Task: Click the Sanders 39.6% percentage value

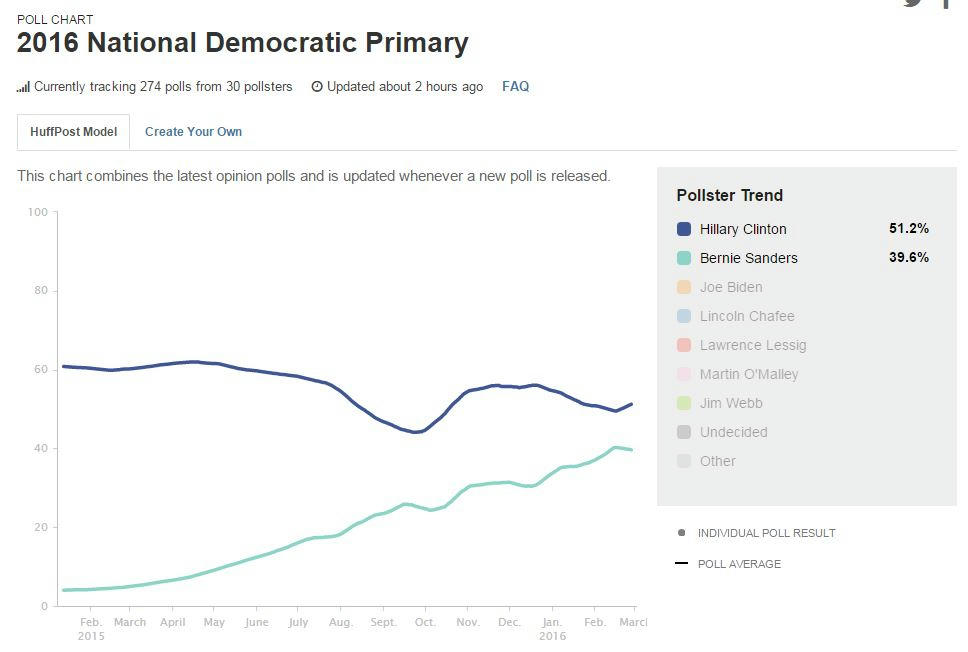Action: pyautogui.click(x=908, y=258)
